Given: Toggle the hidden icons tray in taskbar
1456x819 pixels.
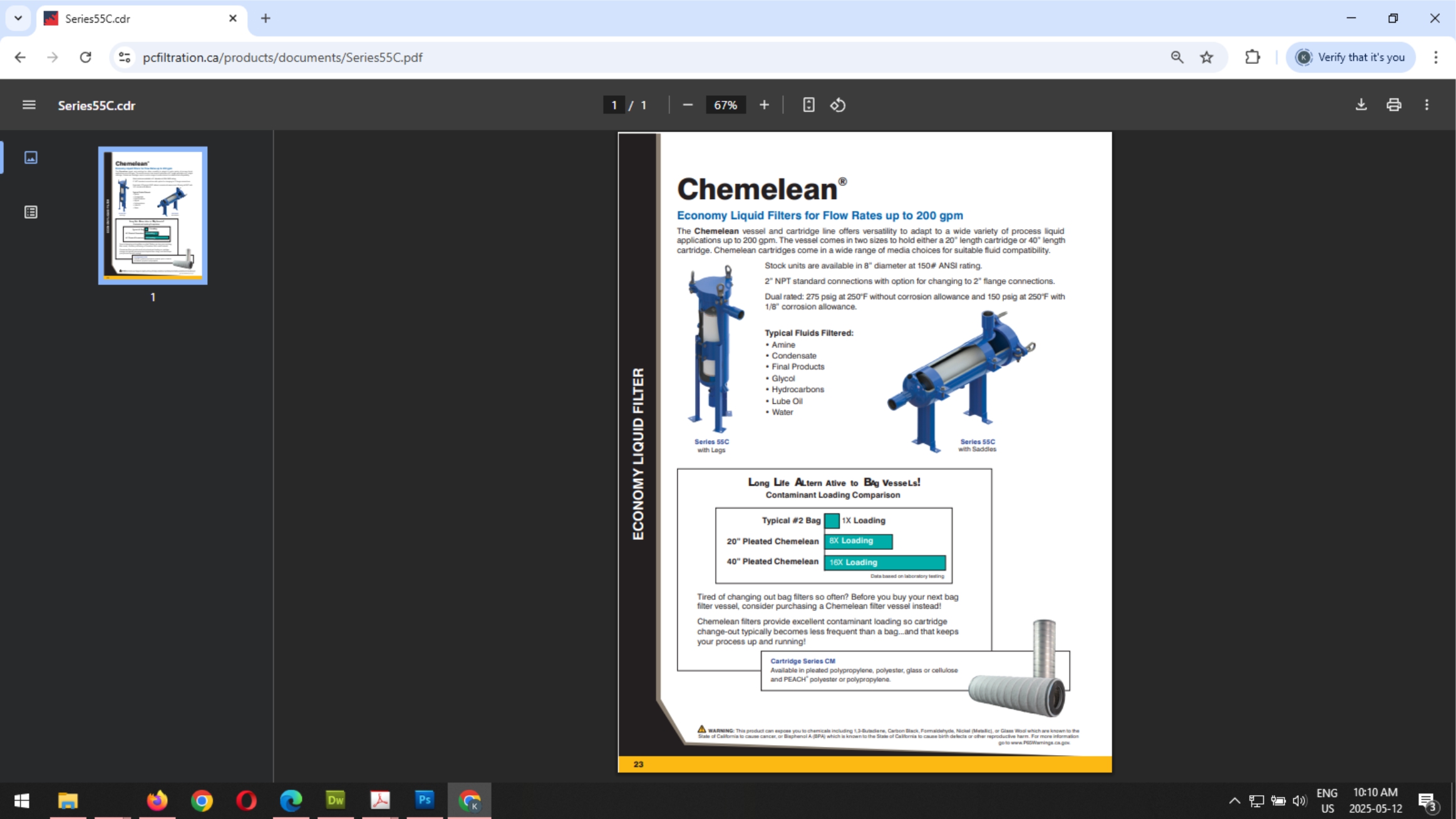Looking at the screenshot, I should coord(1233,800).
